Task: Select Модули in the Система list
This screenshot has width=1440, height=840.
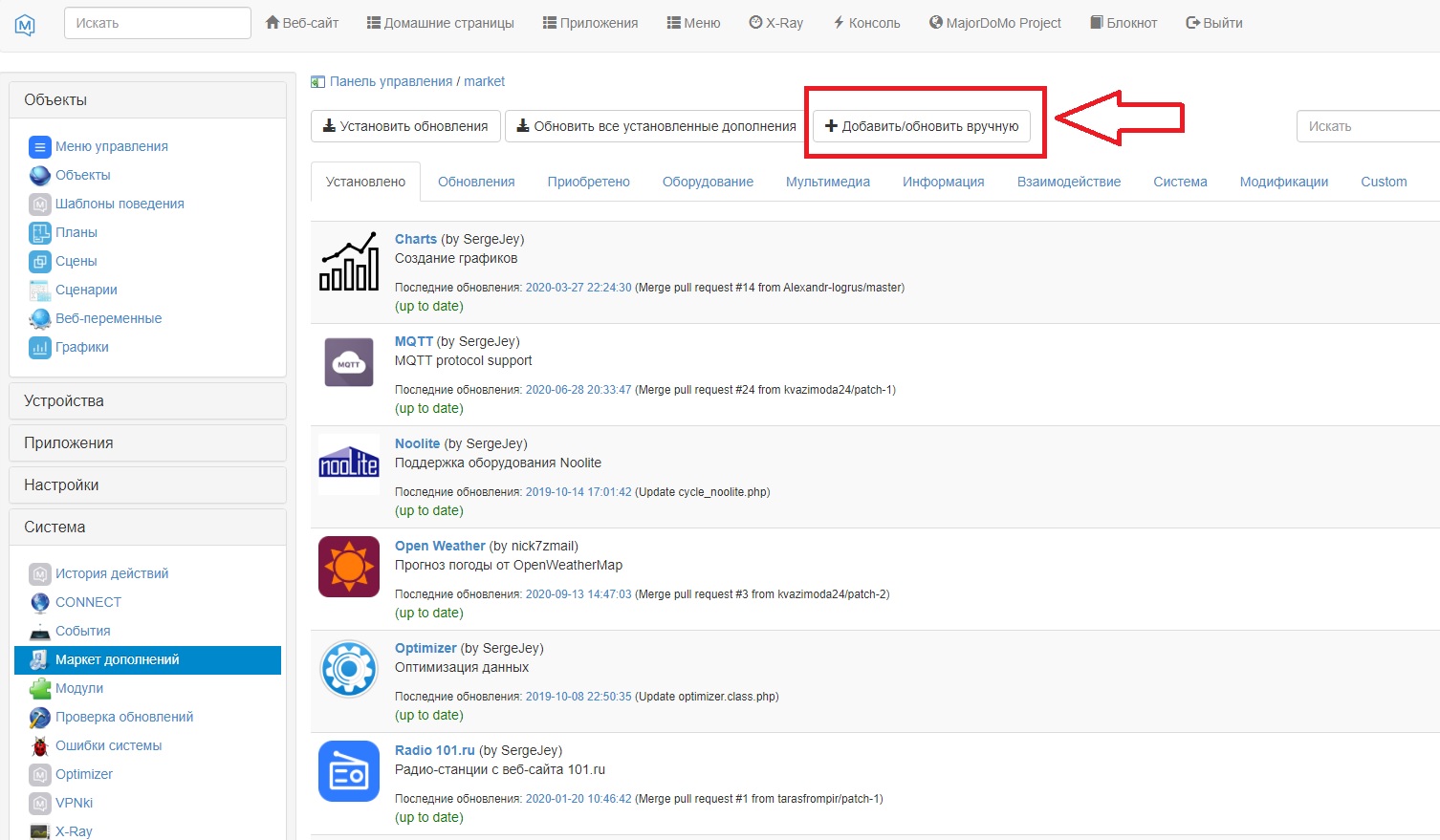Action: (79, 688)
